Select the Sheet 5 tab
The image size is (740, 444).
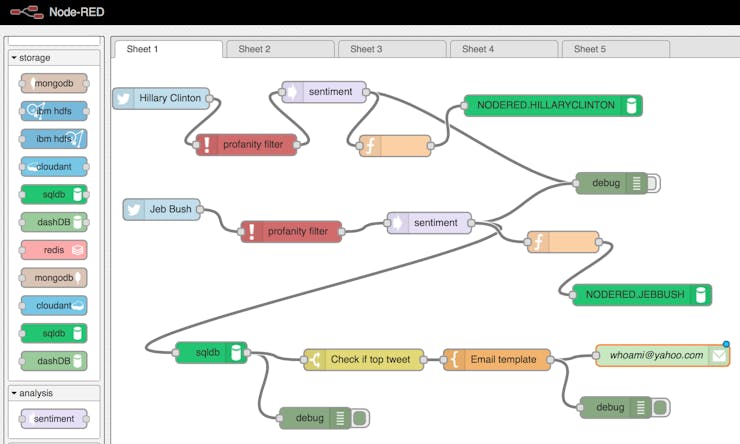(616, 49)
